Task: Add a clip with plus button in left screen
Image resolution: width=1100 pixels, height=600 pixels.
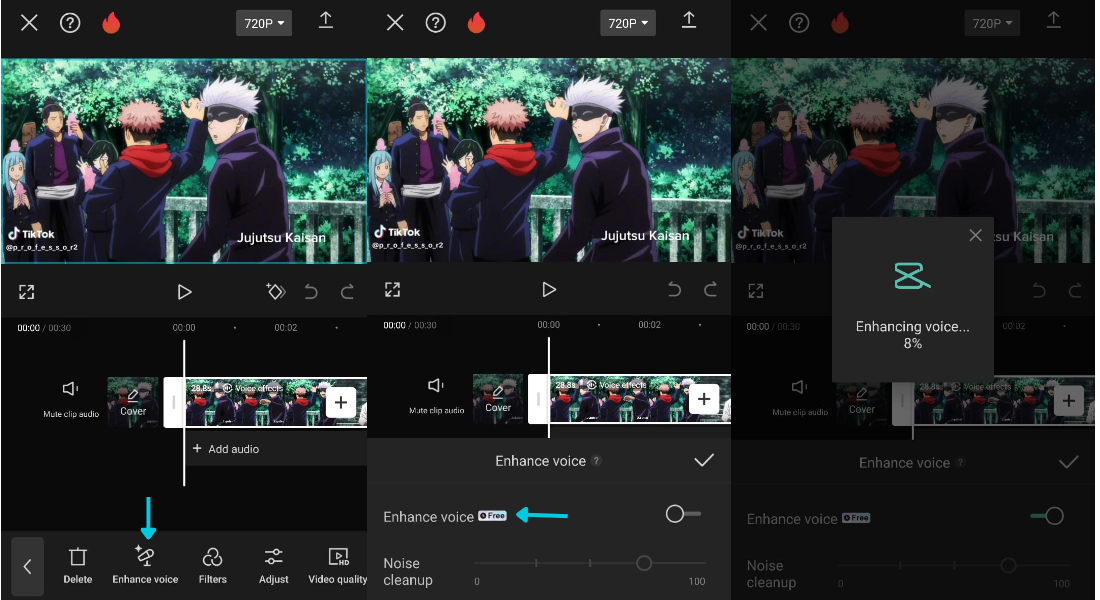Action: (x=341, y=402)
